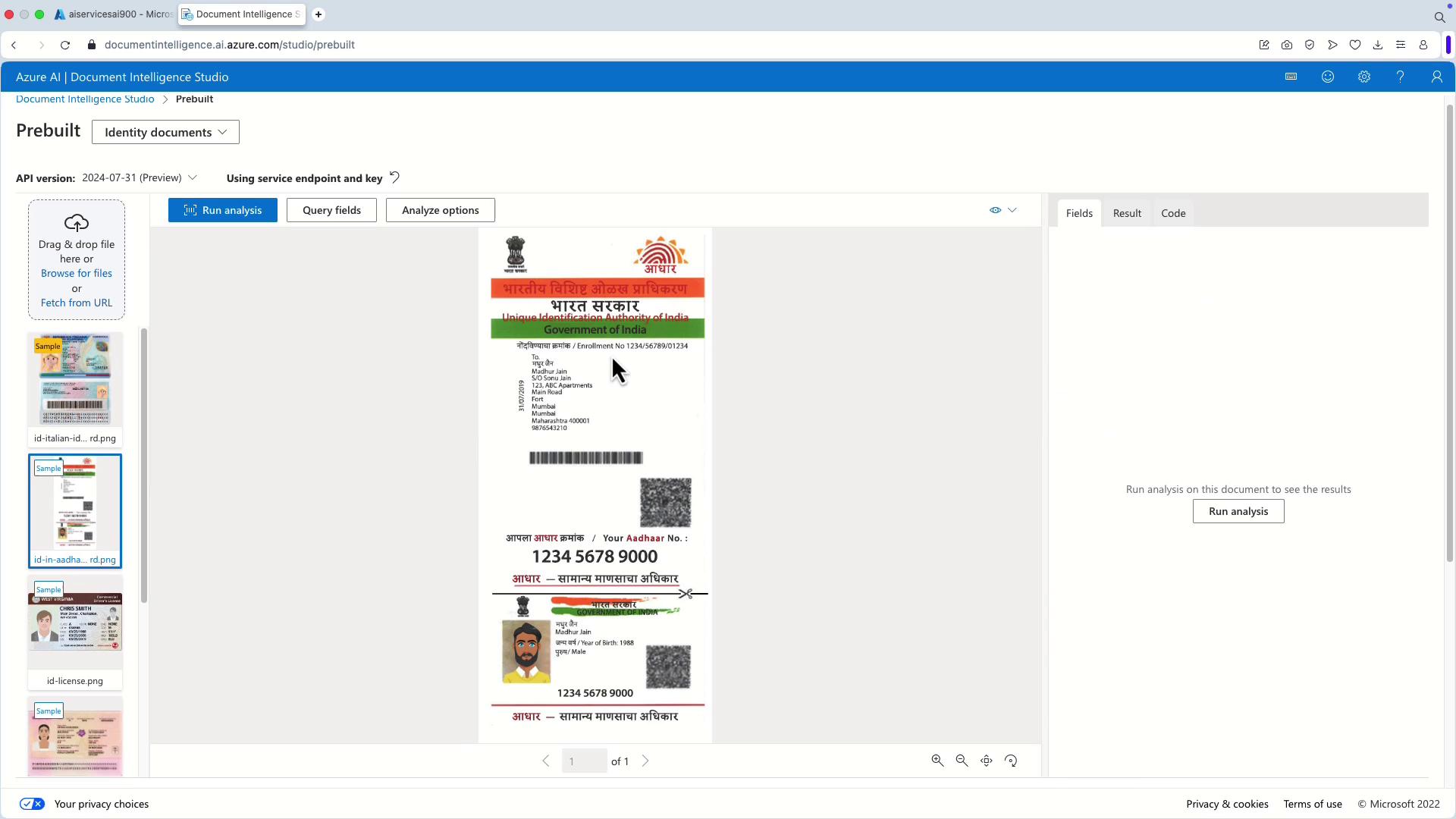Viewport: 1456px width, 819px height.
Task: Click Fetch from URL link
Action: click(x=76, y=303)
